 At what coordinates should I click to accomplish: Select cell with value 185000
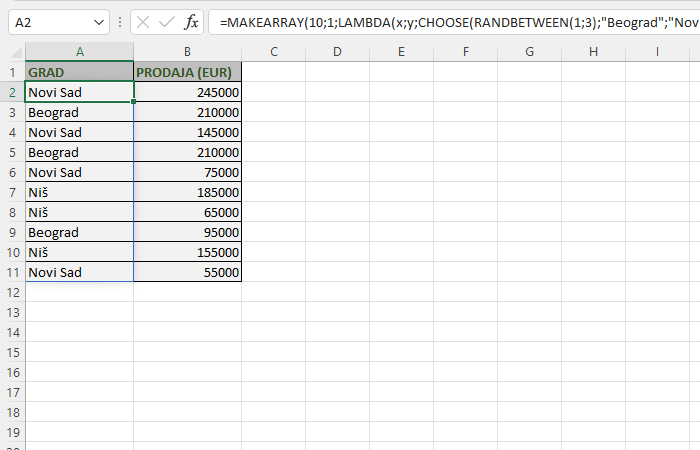point(187,192)
